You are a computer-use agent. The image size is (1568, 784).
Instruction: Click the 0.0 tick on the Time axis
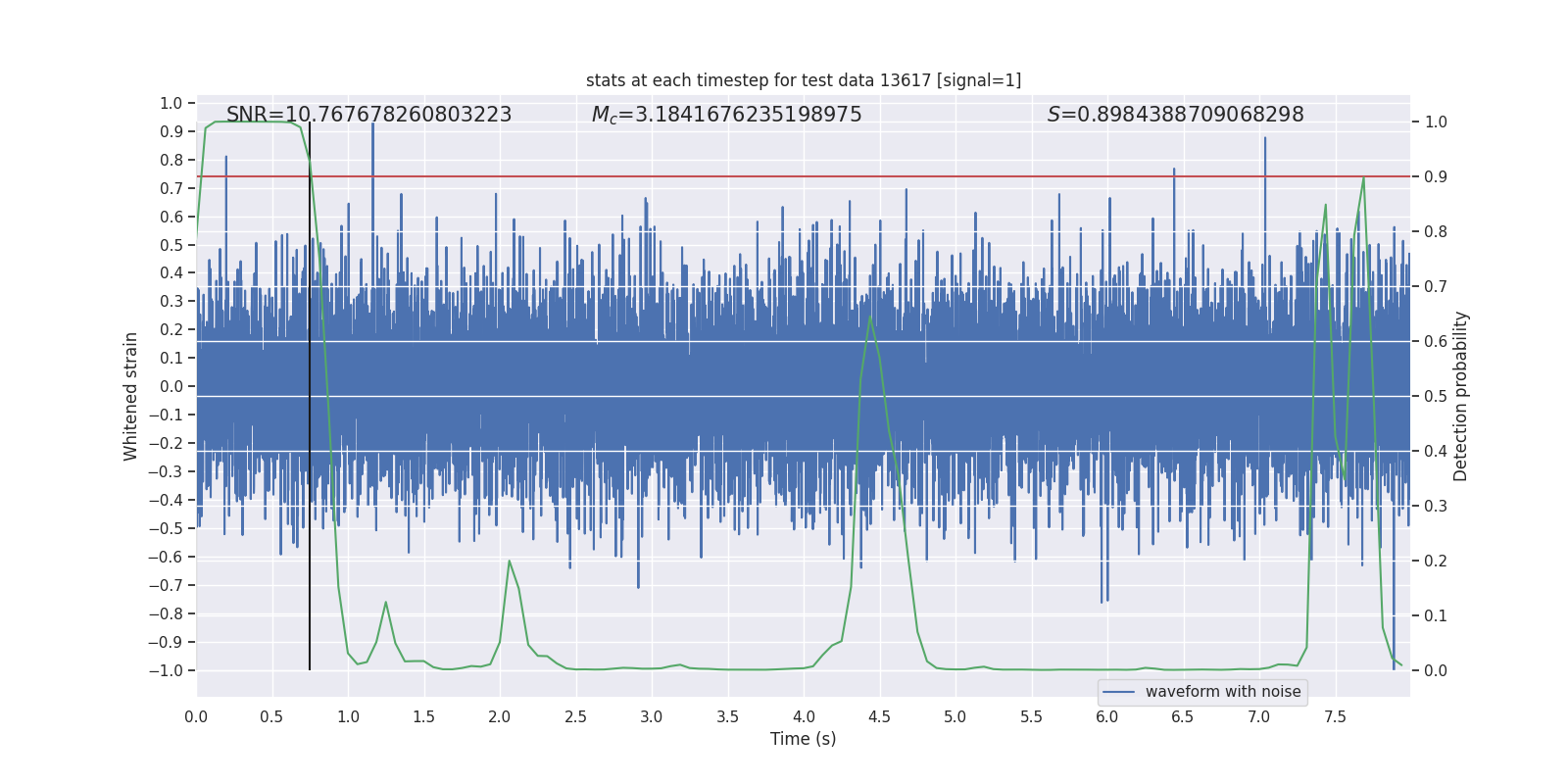(x=196, y=717)
